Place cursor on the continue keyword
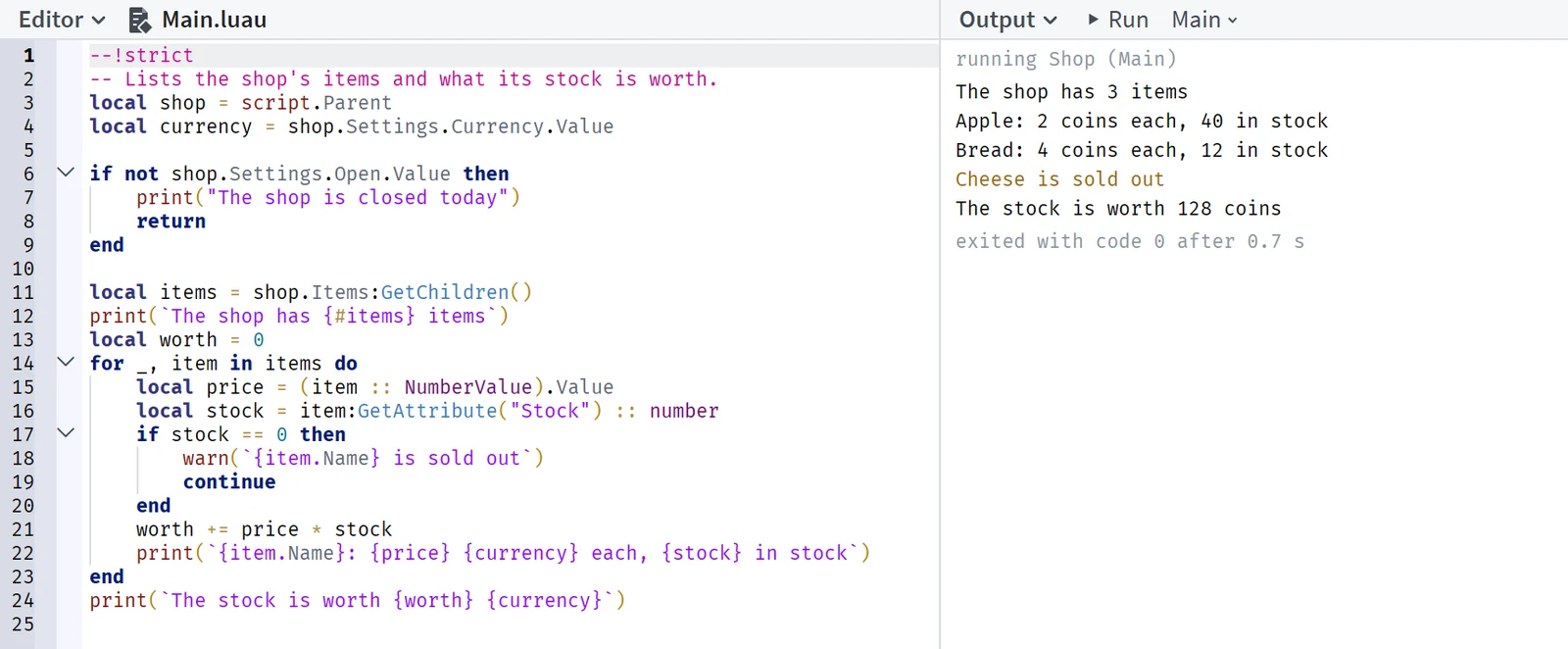 (229, 481)
